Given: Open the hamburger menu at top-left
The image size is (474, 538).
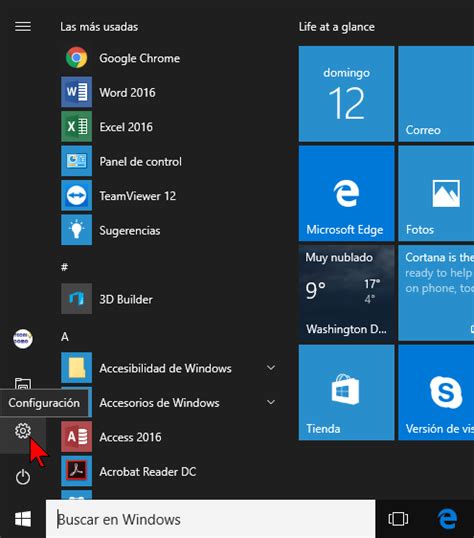Looking at the screenshot, I should (x=23, y=26).
